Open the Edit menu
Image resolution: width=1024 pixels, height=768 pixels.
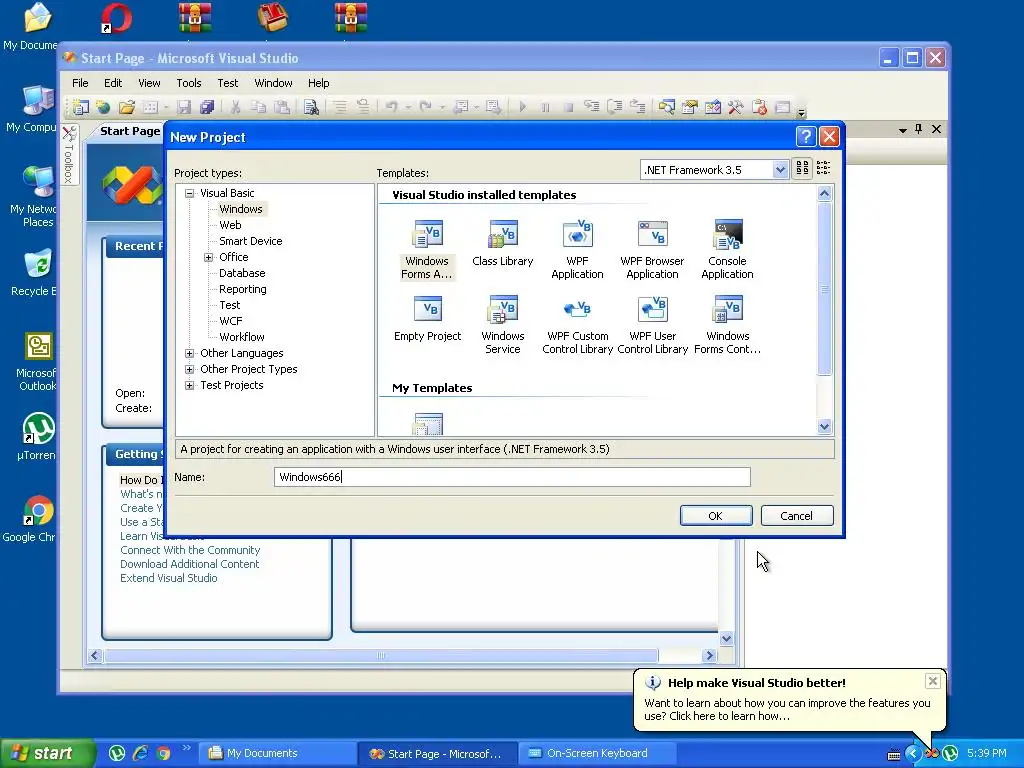click(113, 83)
